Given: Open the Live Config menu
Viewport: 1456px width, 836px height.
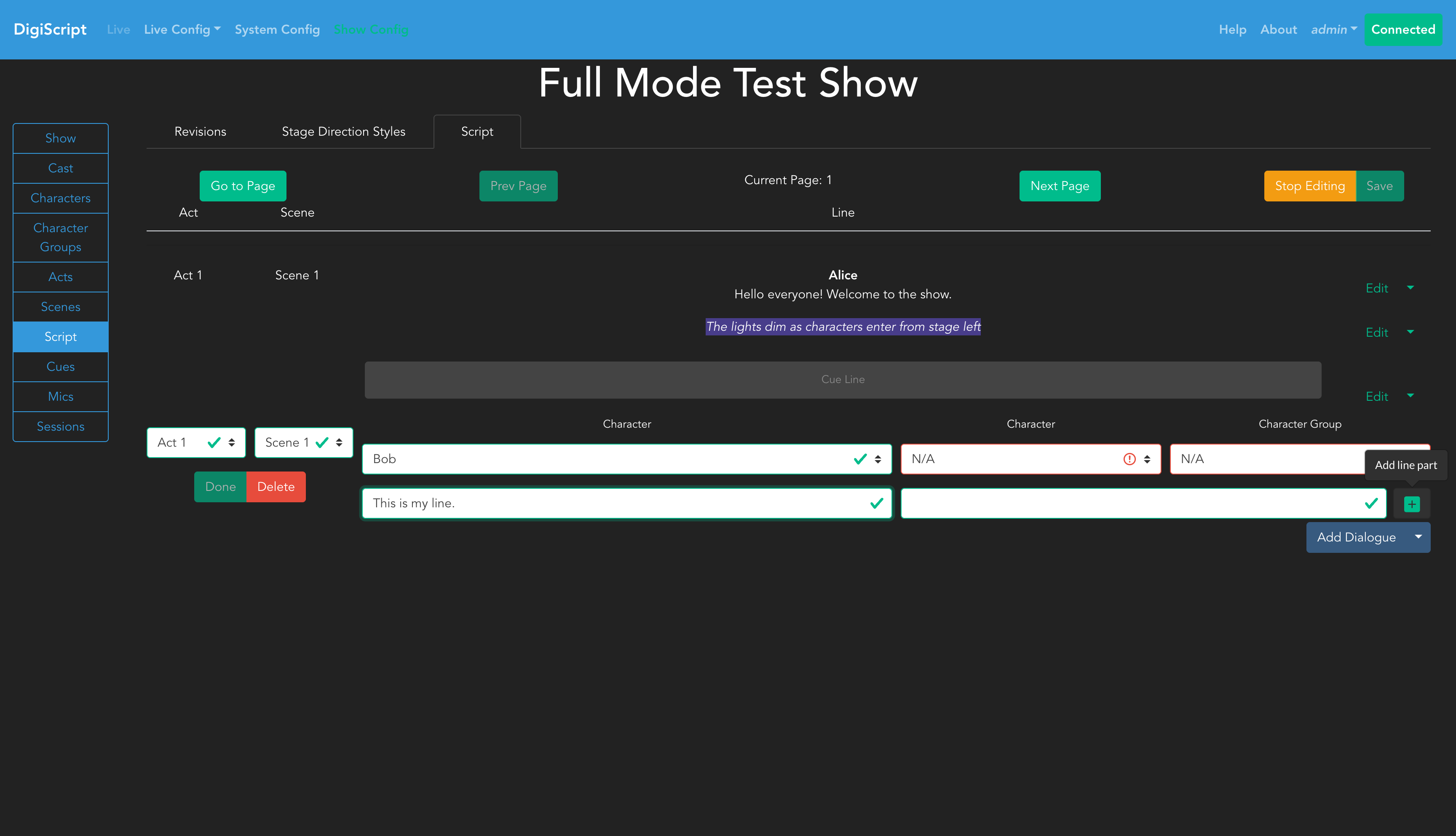Looking at the screenshot, I should [182, 29].
